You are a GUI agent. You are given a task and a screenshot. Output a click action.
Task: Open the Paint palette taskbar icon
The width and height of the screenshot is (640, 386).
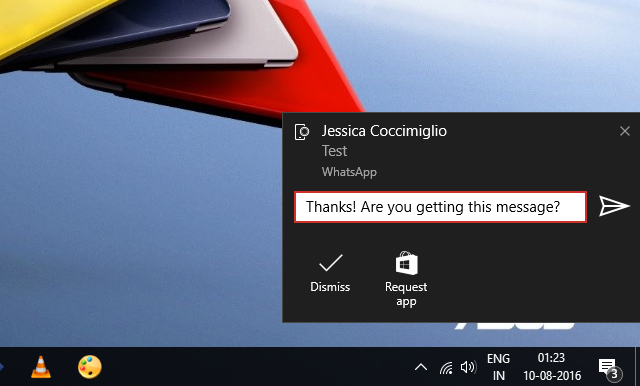click(89, 367)
